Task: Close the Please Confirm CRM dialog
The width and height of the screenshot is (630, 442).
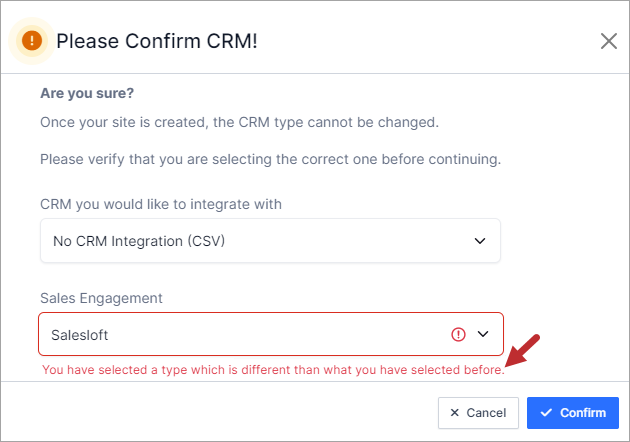Action: point(609,41)
